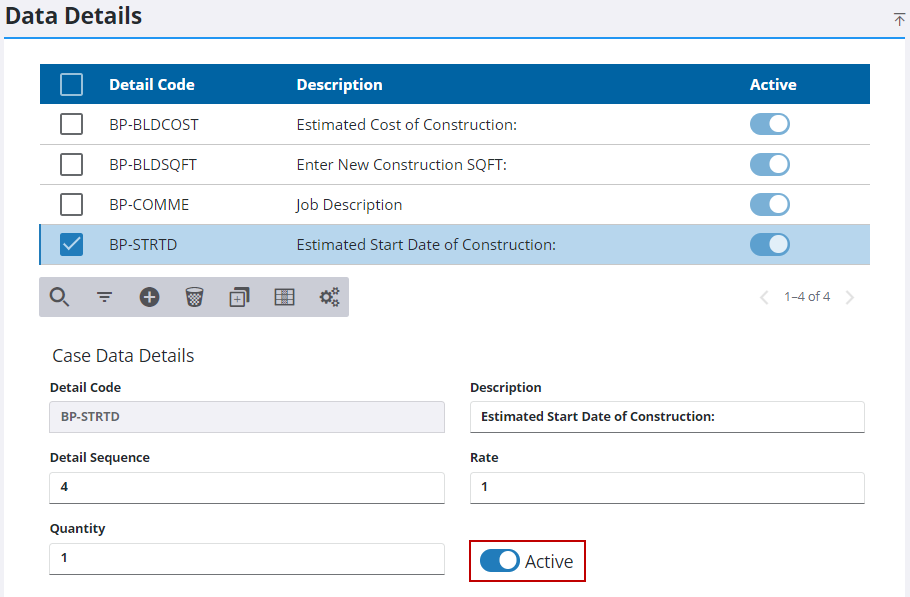Click the '1–4 of 4' pagination text
The height and width of the screenshot is (597, 910).
pyautogui.click(x=807, y=297)
